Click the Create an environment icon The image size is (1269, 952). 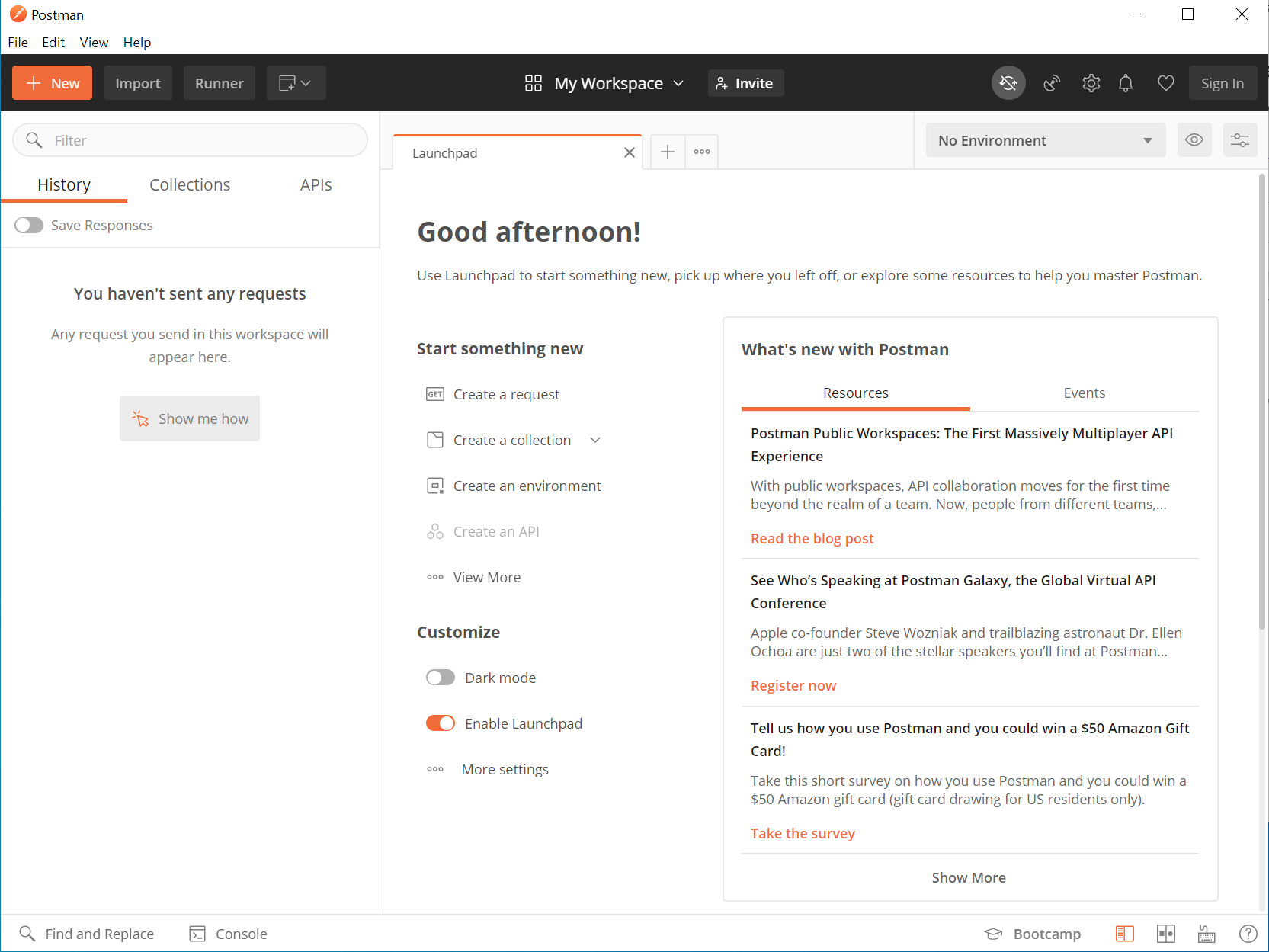click(x=435, y=486)
